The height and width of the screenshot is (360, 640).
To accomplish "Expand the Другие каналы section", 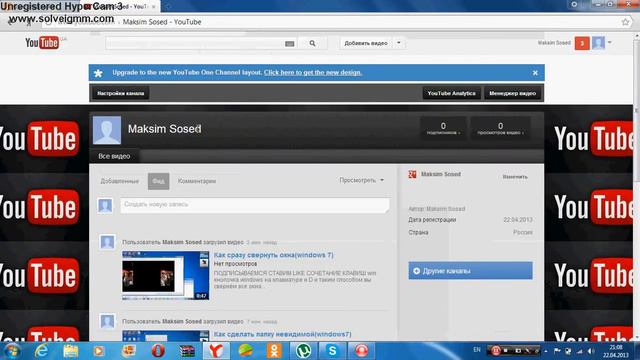I will tap(470, 271).
